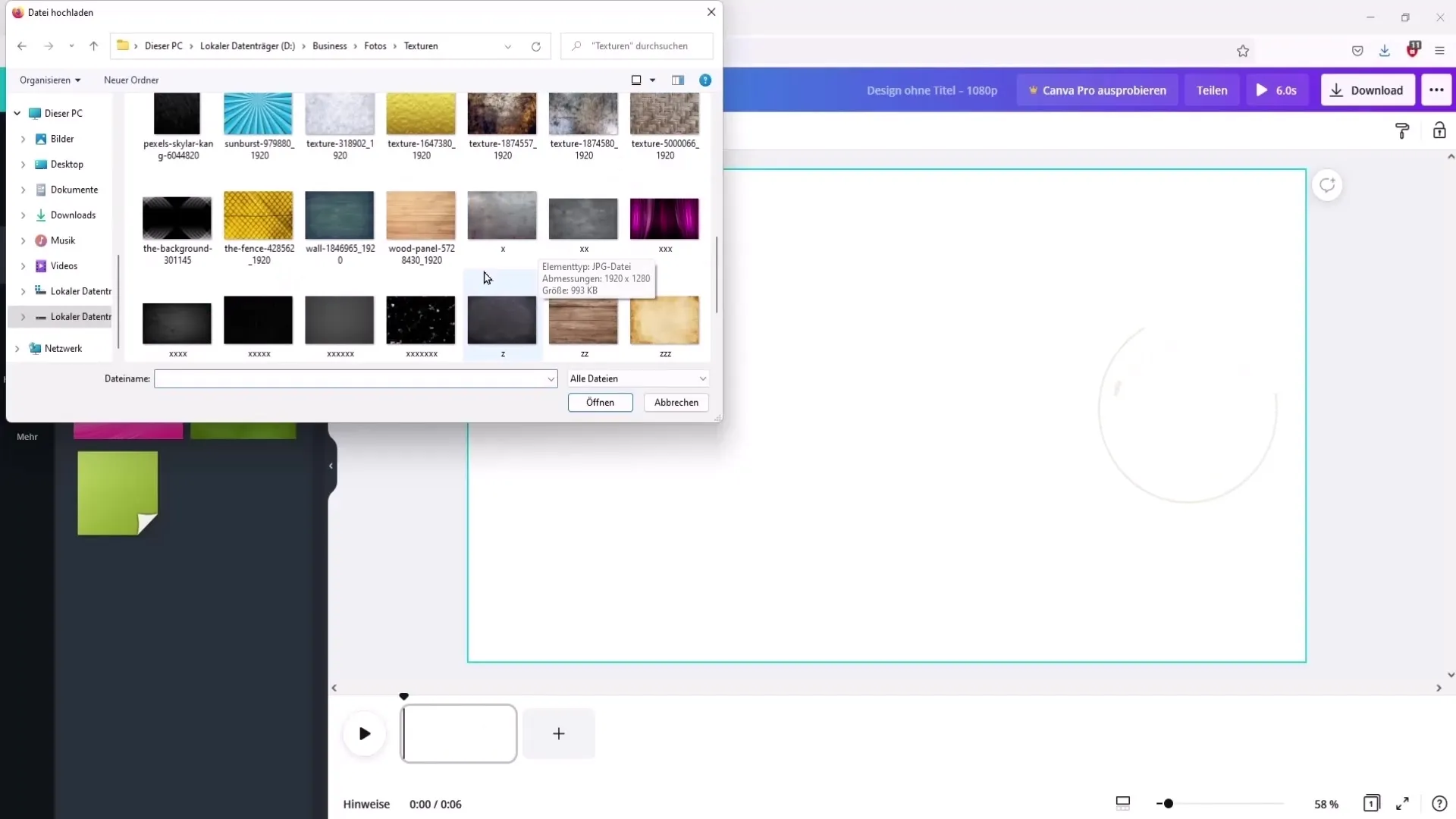This screenshot has width=1456, height=819.
Task: Click the rotate refresh icon beside canvas
Action: (1327, 185)
